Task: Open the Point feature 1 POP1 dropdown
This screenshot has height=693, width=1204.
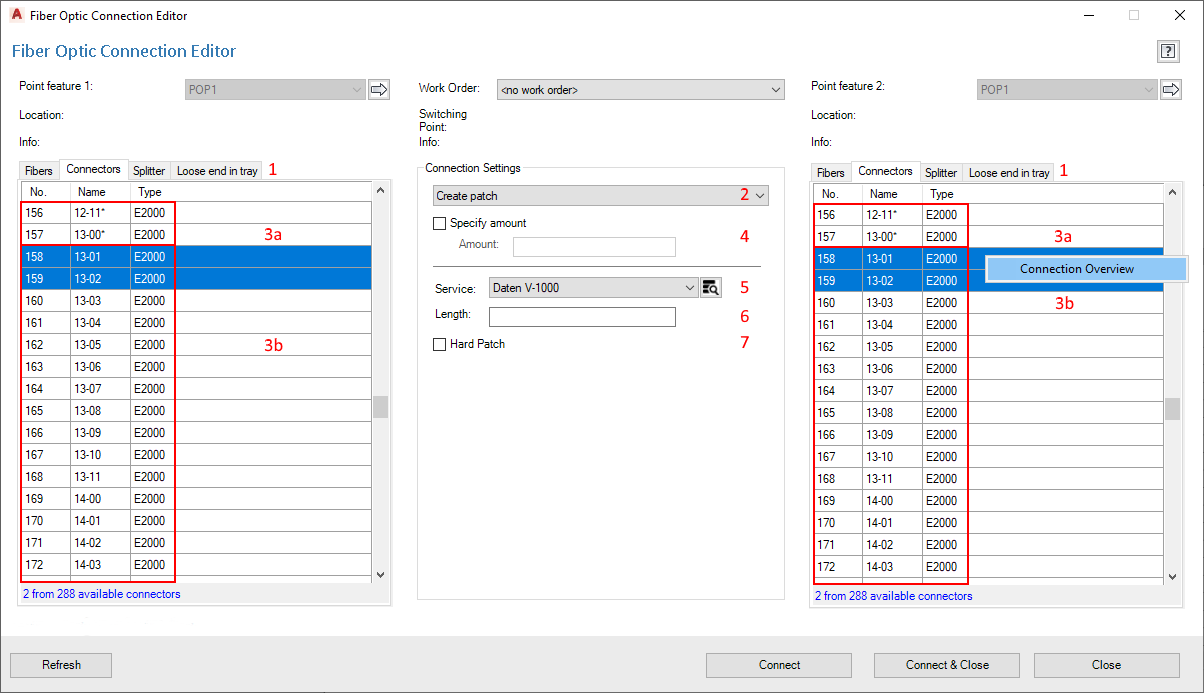Action: 275,90
